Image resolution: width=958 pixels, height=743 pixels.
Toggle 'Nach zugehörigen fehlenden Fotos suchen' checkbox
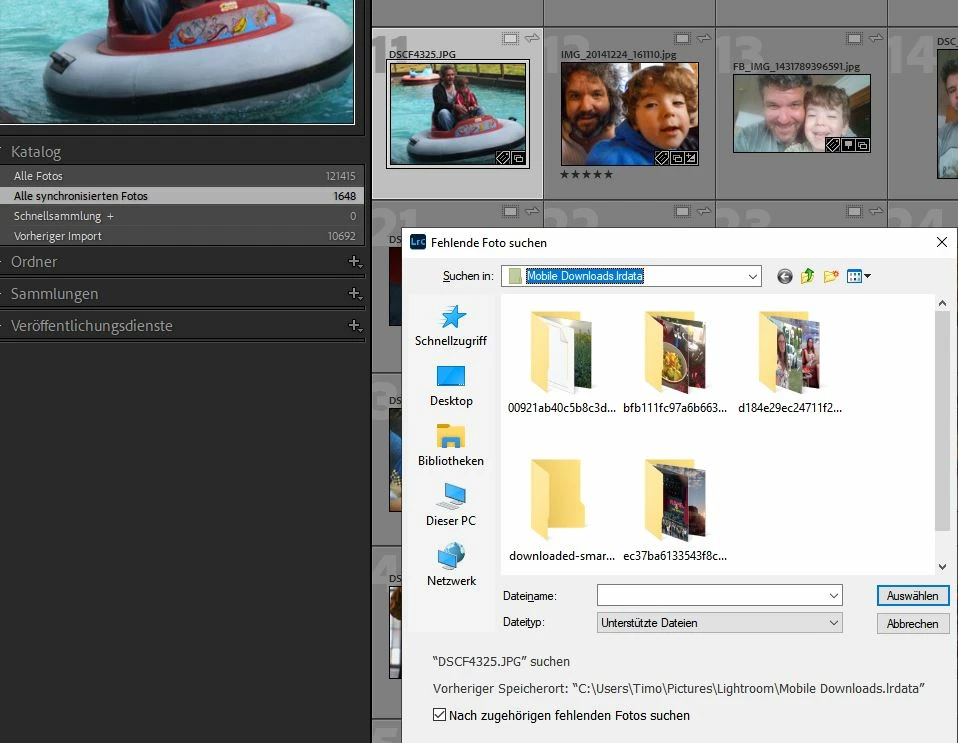click(439, 715)
